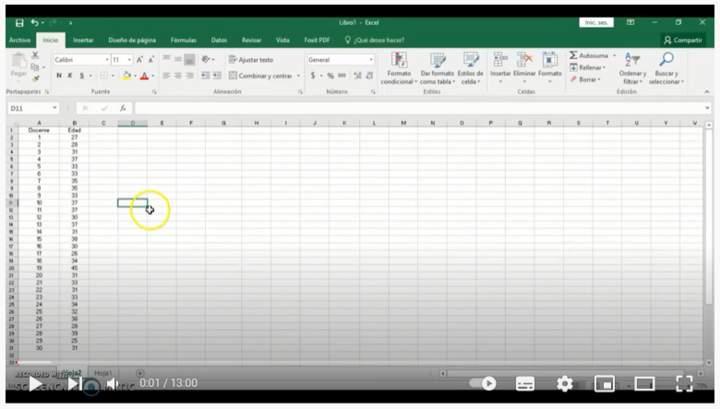This screenshot has width=720, height=409.
Task: Click the insert function fx icon
Action: [x=122, y=108]
